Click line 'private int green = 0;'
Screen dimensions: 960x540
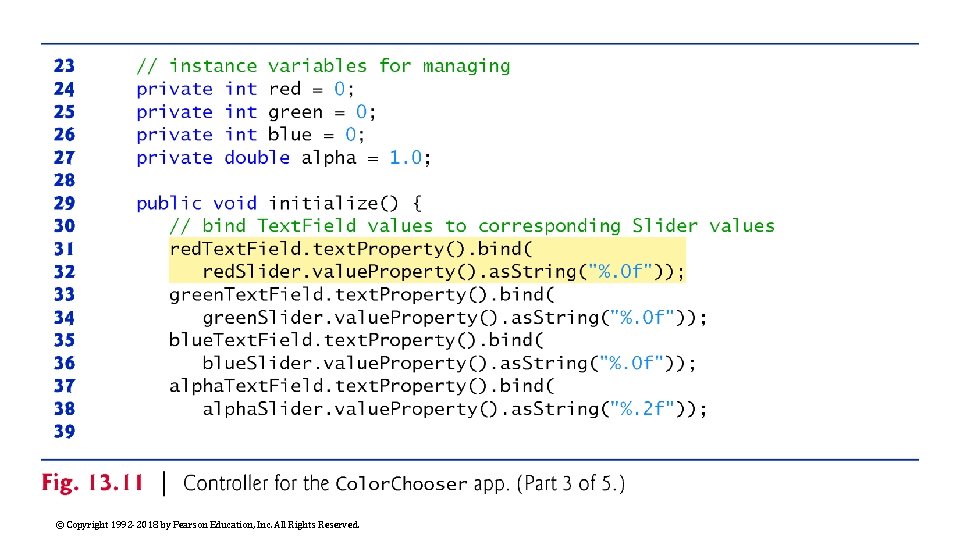(256, 111)
